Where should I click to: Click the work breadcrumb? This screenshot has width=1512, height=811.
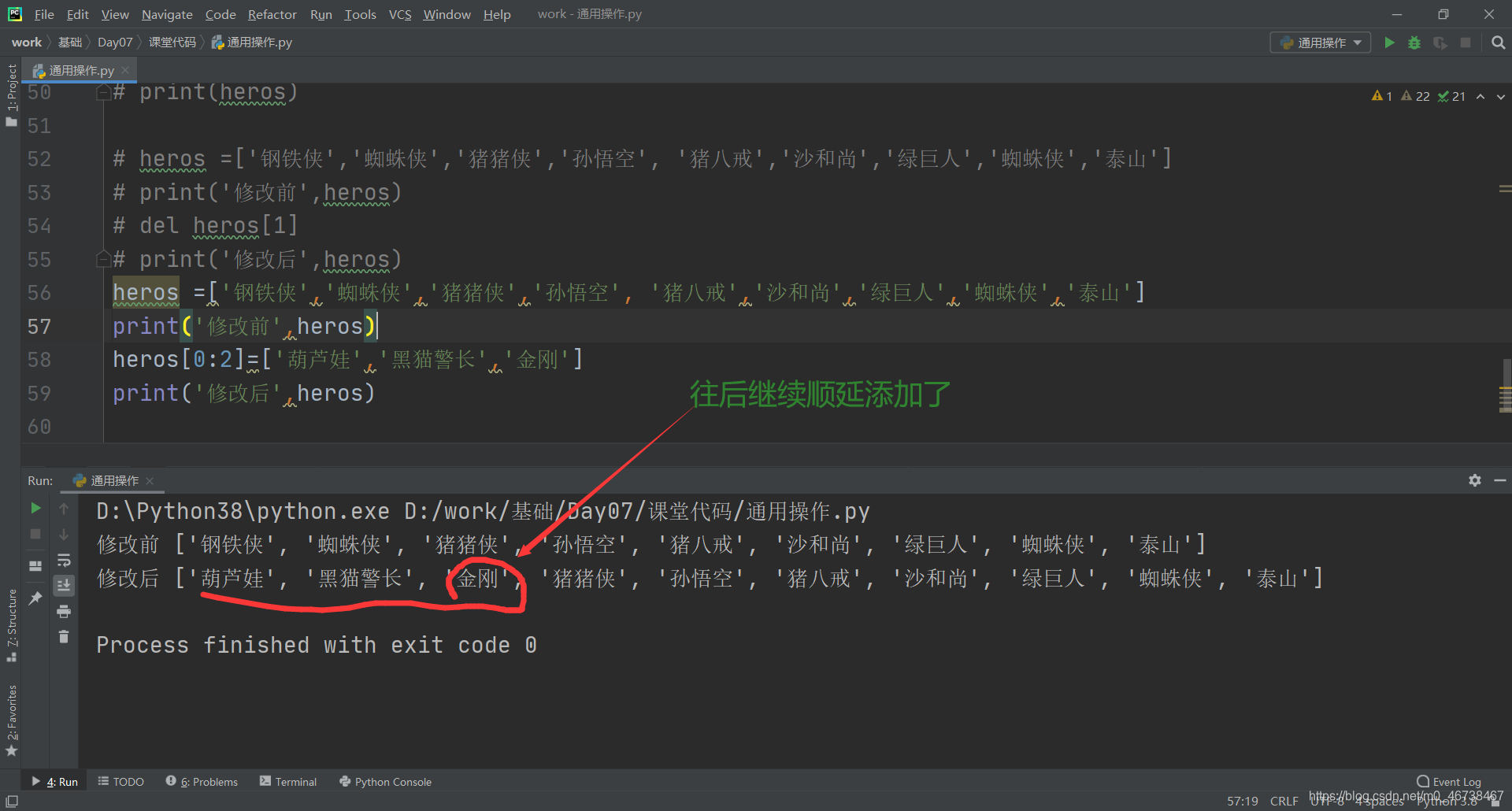pyautogui.click(x=27, y=43)
